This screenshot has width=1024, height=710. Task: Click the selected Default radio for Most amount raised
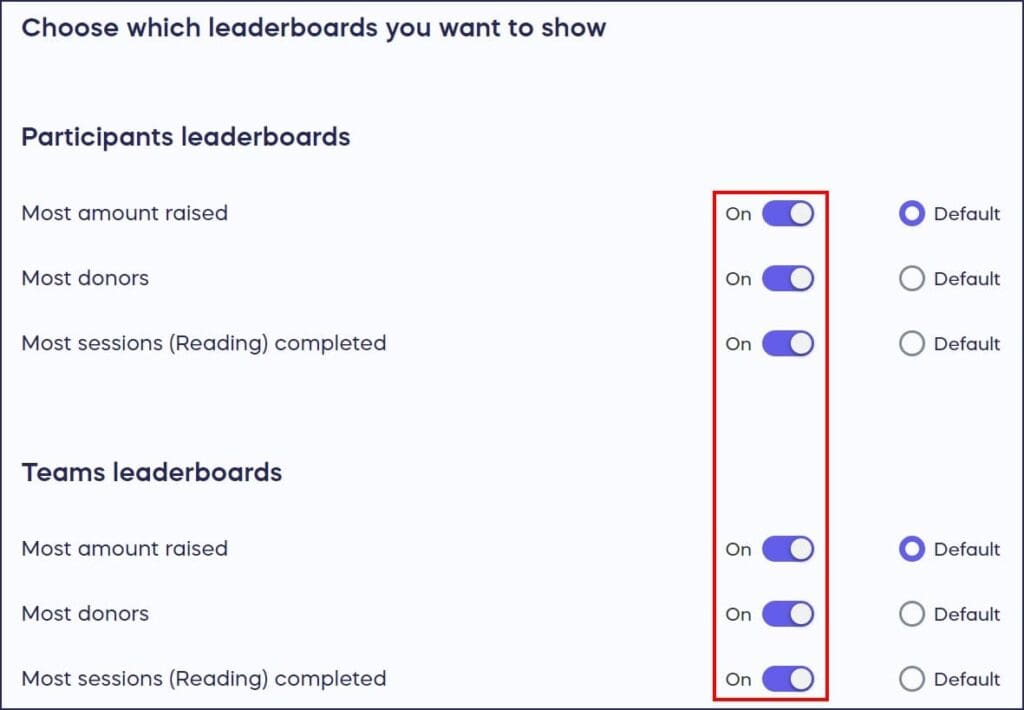coord(912,213)
